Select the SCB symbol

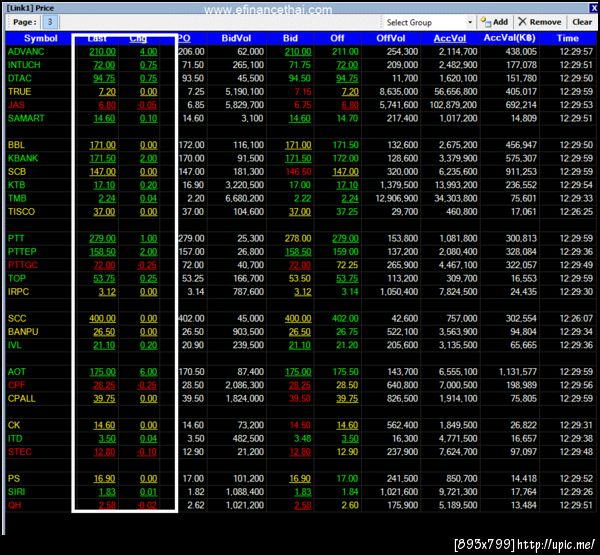[x=17, y=172]
